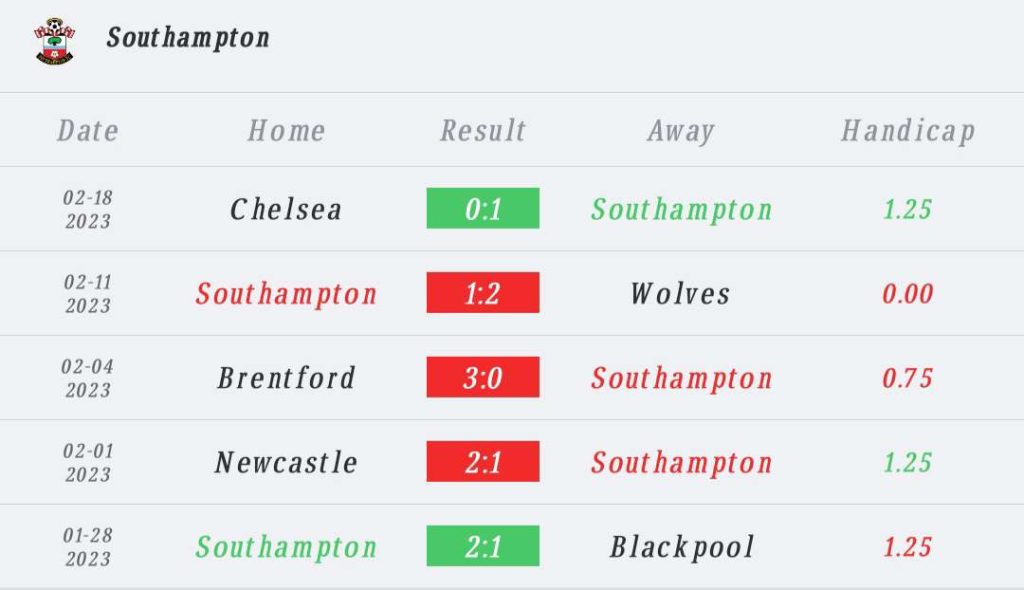Image resolution: width=1024 pixels, height=590 pixels.
Task: Select Newcastle home team
Action: click(x=286, y=463)
